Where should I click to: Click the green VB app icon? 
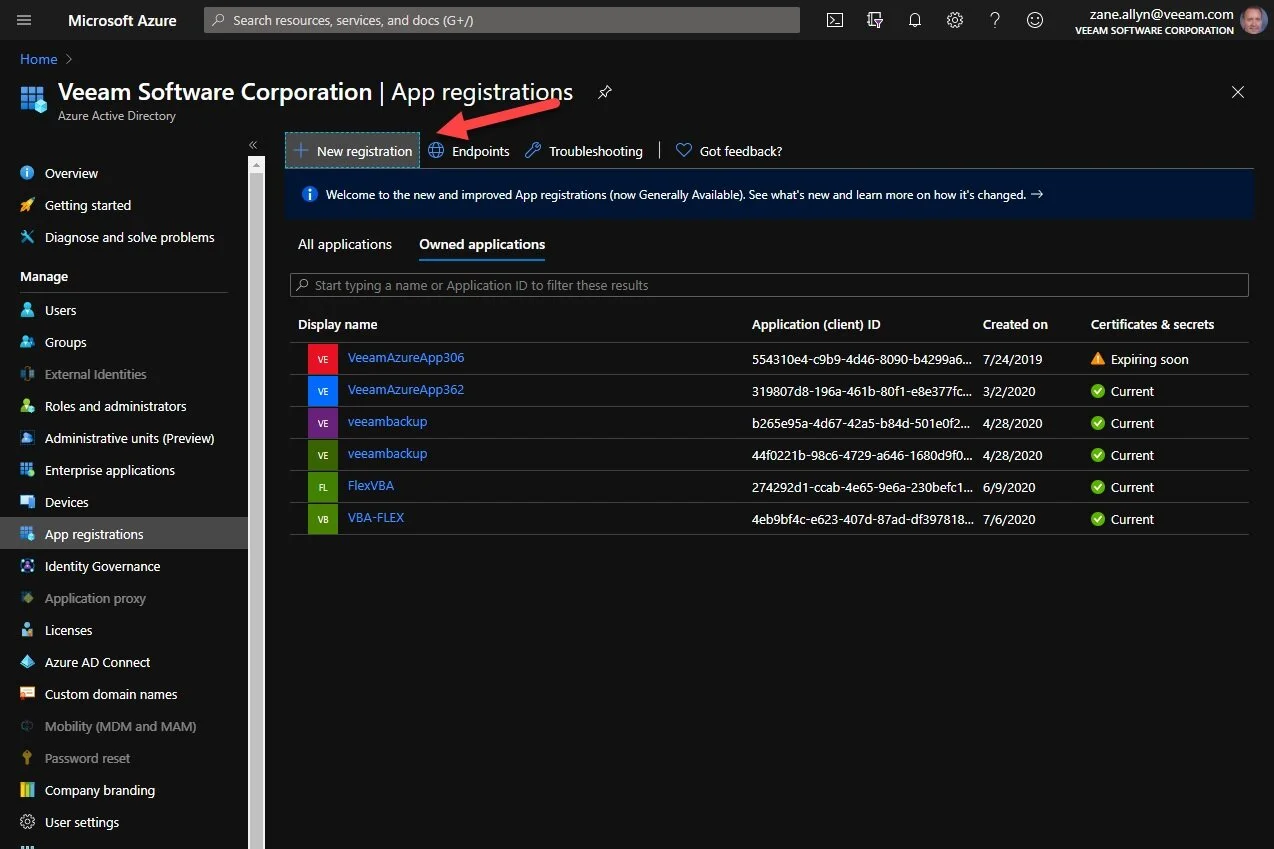pyautogui.click(x=323, y=519)
